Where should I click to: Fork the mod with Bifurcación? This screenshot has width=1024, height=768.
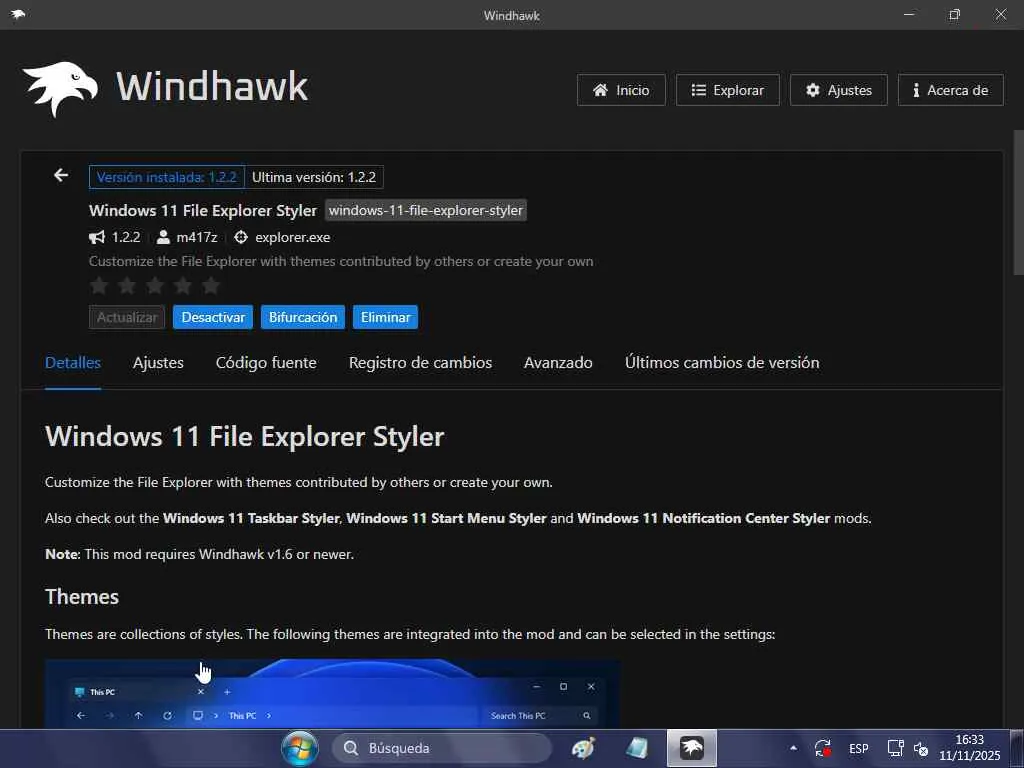[303, 317]
